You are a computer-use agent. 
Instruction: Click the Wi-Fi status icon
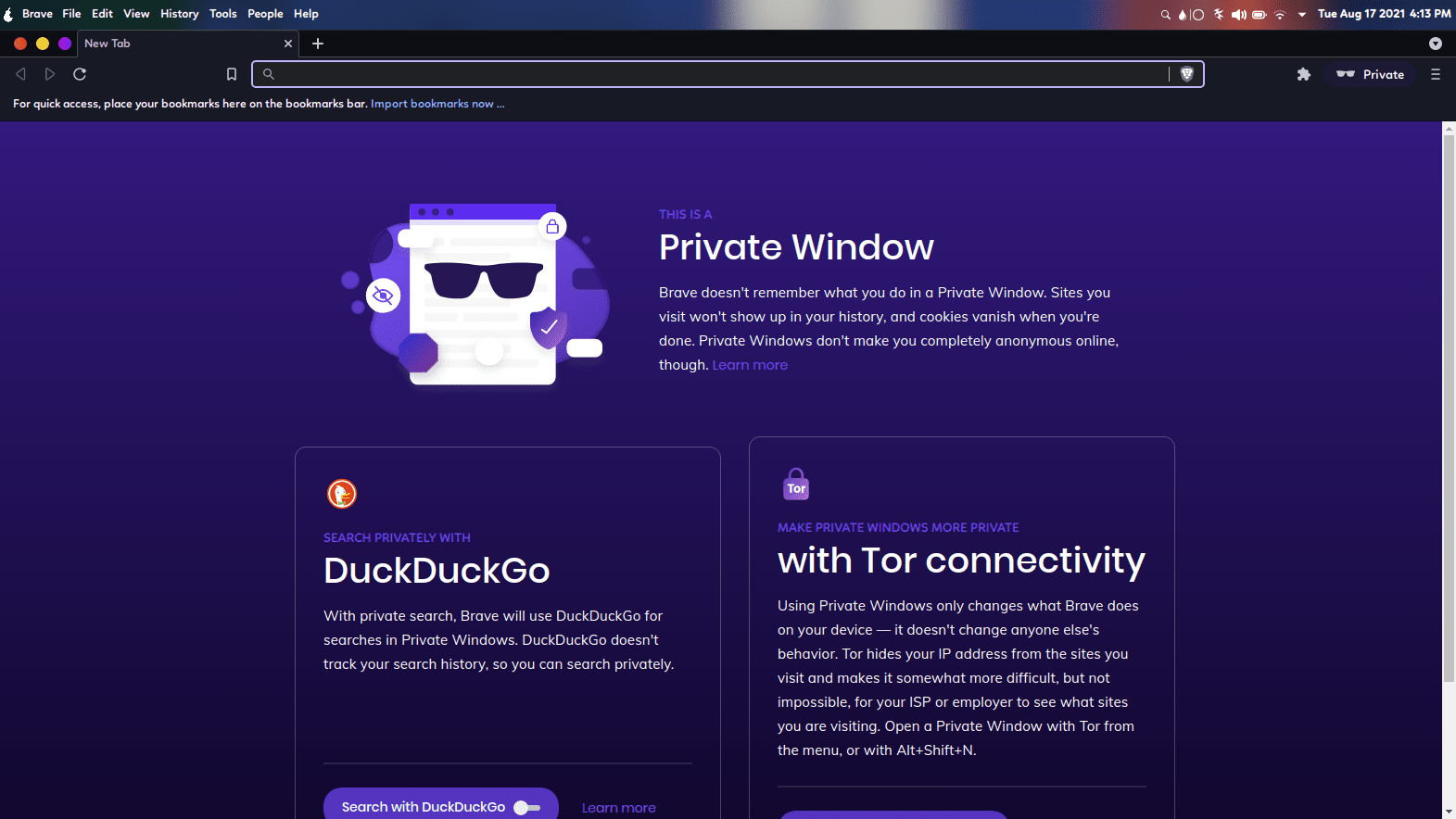point(1280,14)
